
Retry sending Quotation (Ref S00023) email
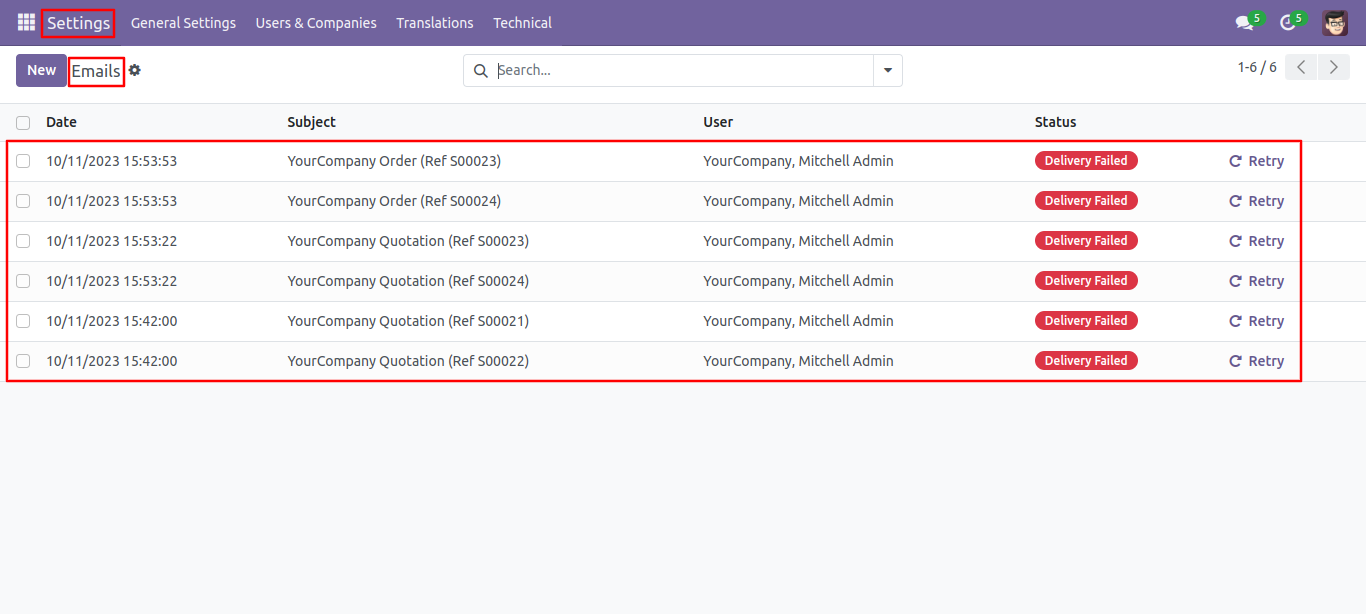point(1256,241)
